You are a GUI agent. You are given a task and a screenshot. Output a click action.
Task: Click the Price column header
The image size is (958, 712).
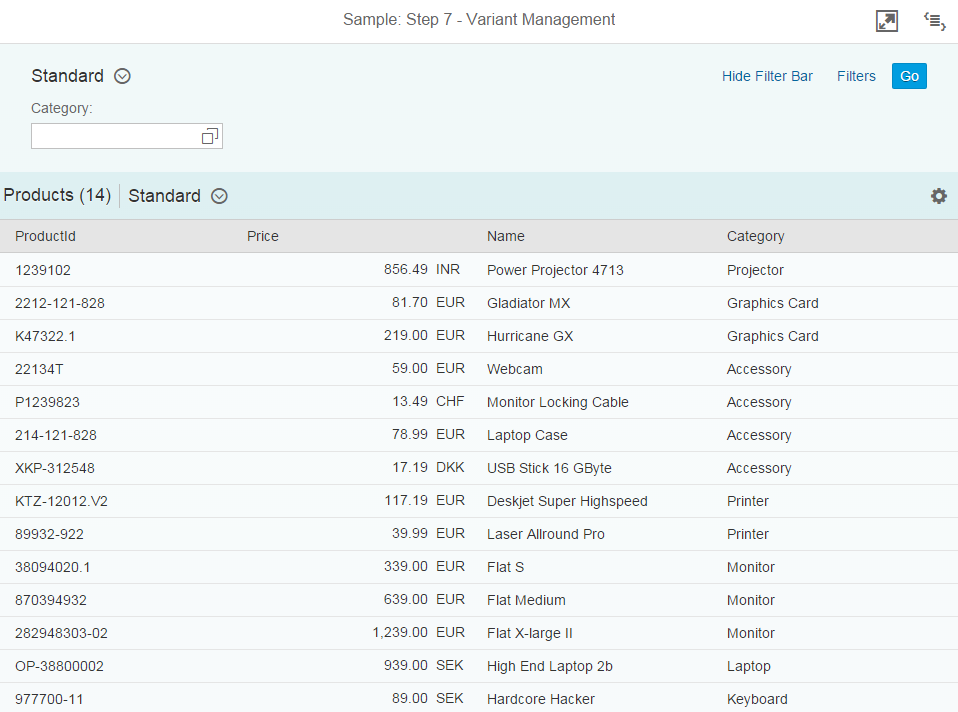pos(263,236)
